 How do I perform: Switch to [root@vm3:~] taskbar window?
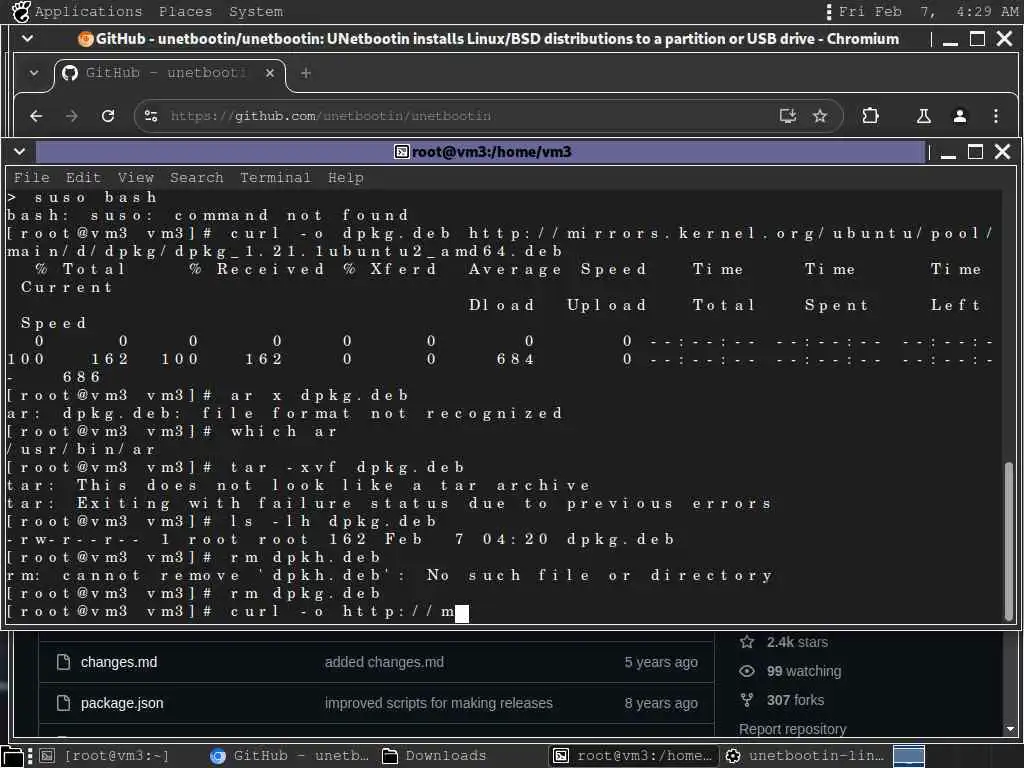[104, 756]
